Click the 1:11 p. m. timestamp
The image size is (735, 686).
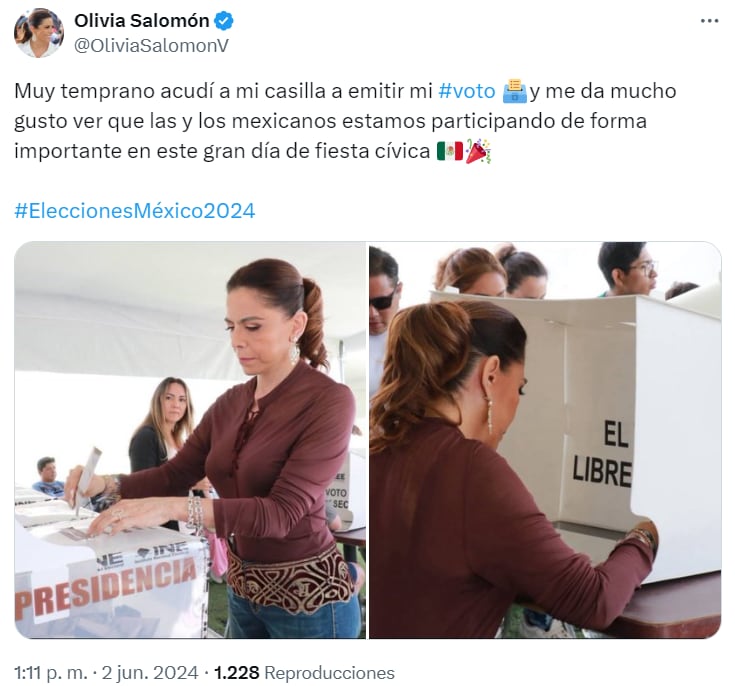(x=51, y=673)
